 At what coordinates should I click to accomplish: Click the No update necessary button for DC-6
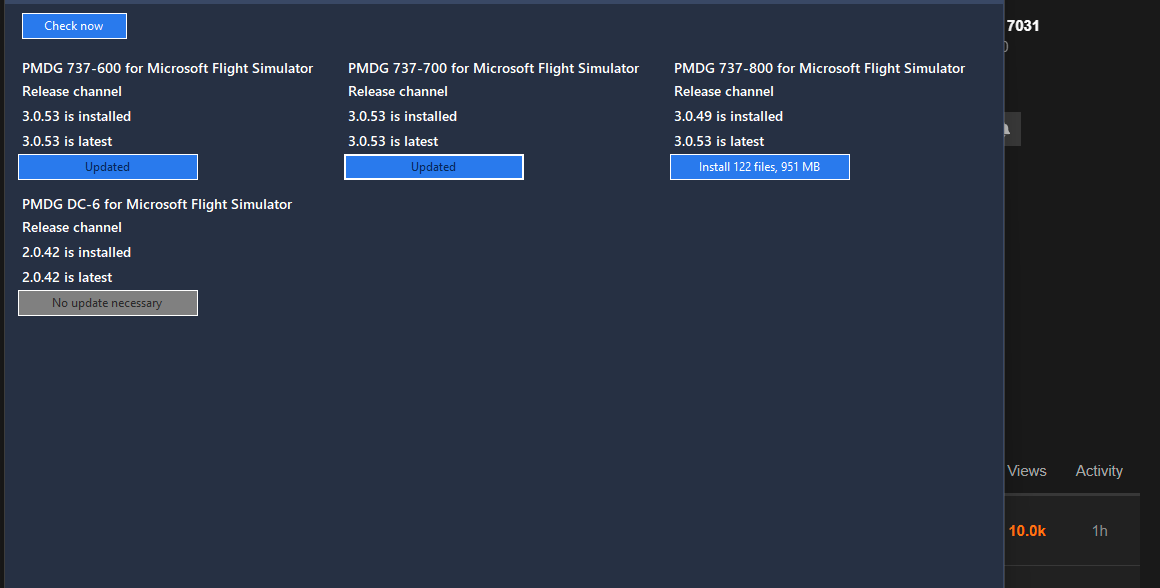pos(108,303)
